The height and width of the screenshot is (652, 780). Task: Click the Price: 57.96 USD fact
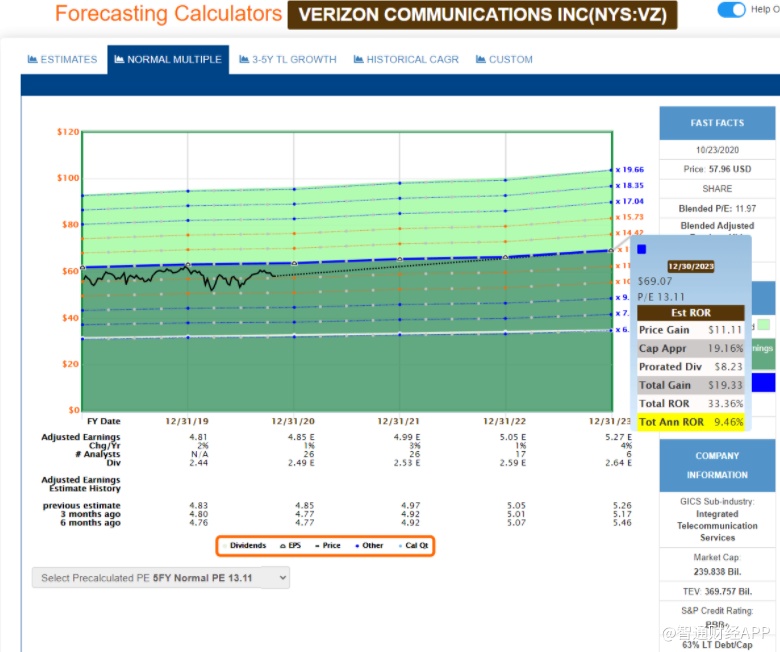pyautogui.click(x=717, y=169)
